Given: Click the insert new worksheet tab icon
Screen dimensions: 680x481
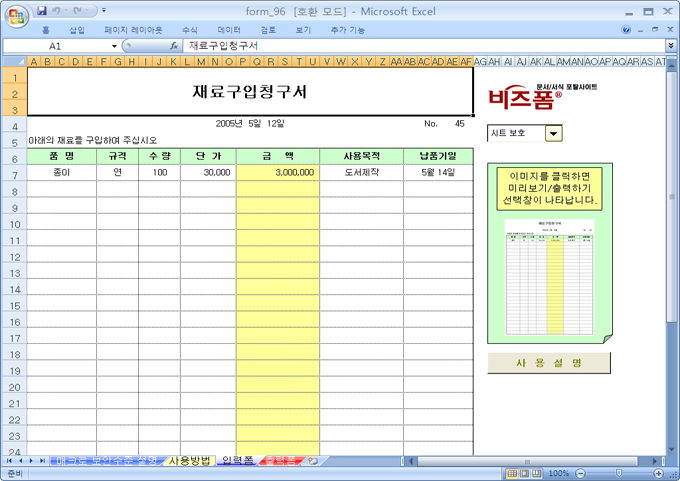Looking at the screenshot, I should [312, 461].
